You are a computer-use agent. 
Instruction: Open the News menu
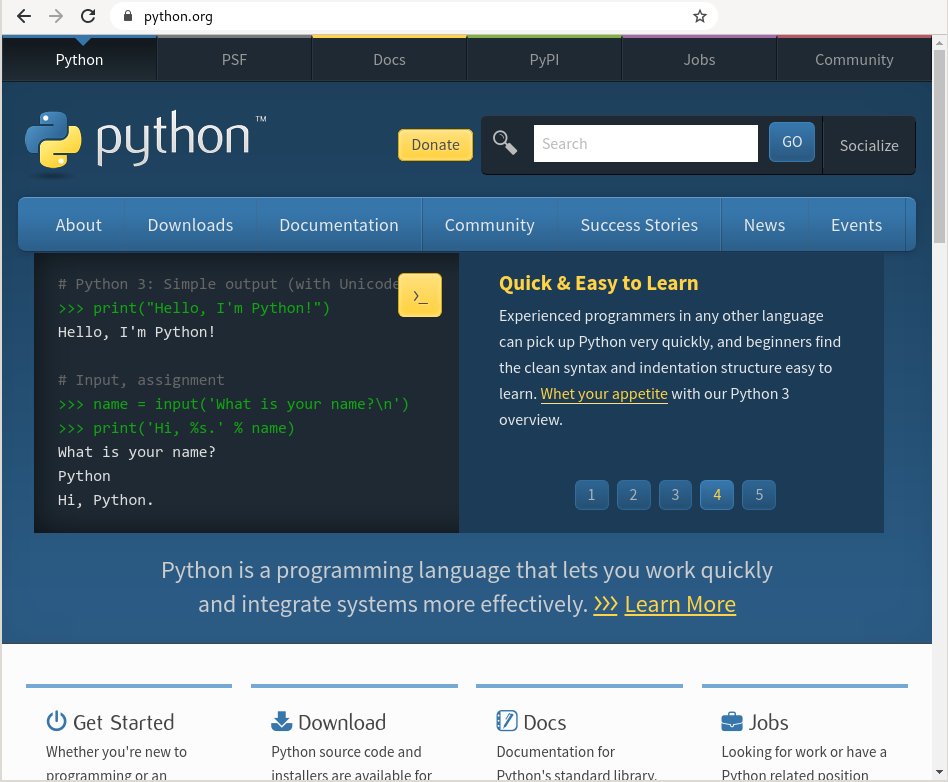coord(764,225)
